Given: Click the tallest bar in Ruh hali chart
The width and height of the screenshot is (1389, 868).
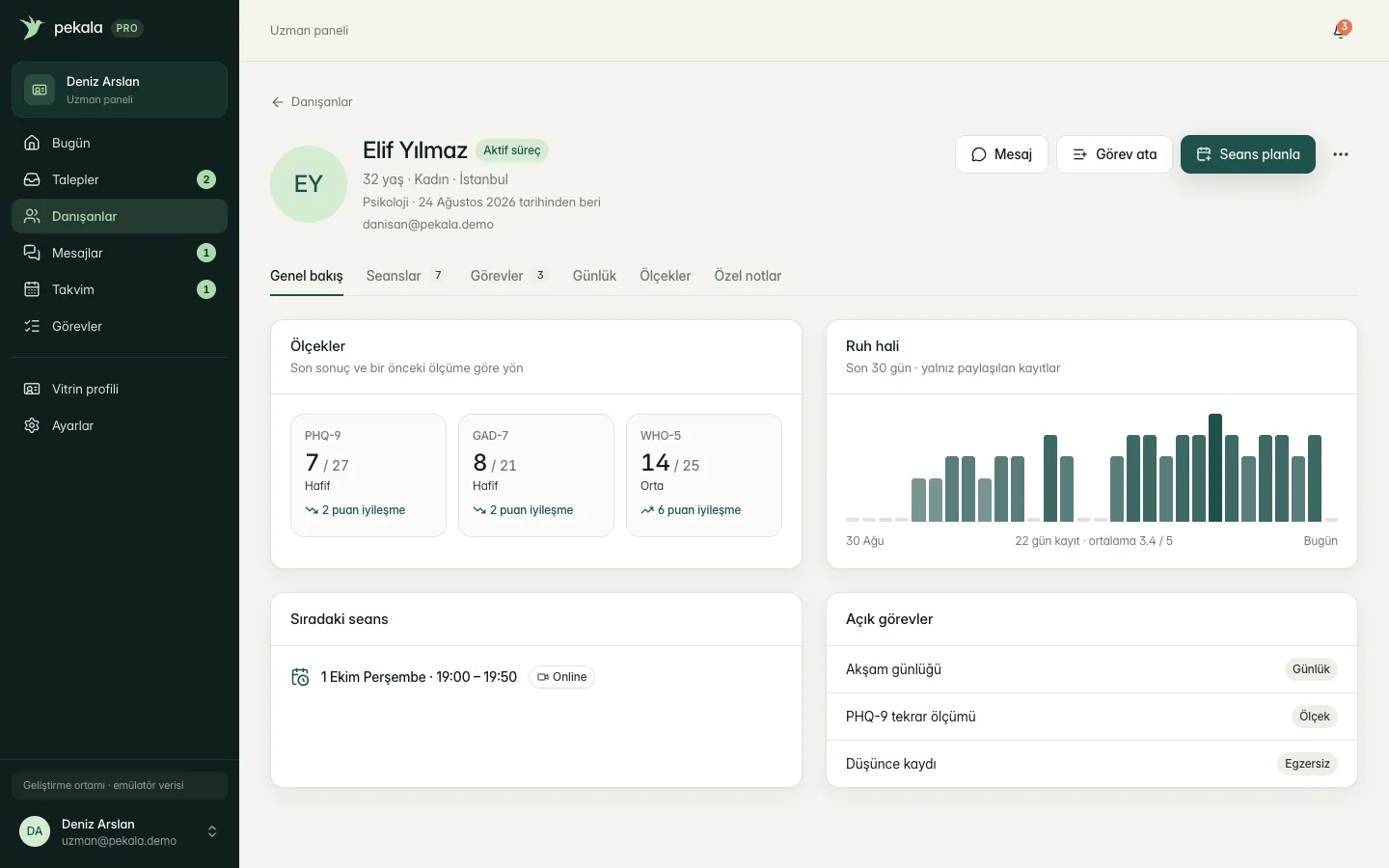Looking at the screenshot, I should click(x=1215, y=468).
